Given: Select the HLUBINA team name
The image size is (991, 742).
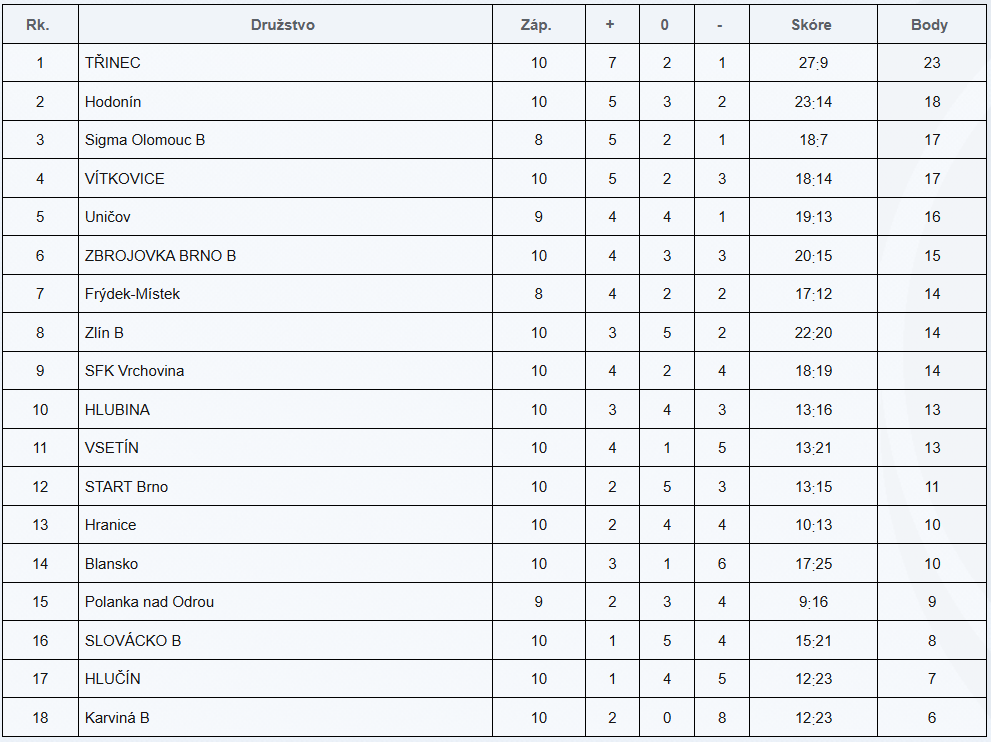Looking at the screenshot, I should point(117,410).
